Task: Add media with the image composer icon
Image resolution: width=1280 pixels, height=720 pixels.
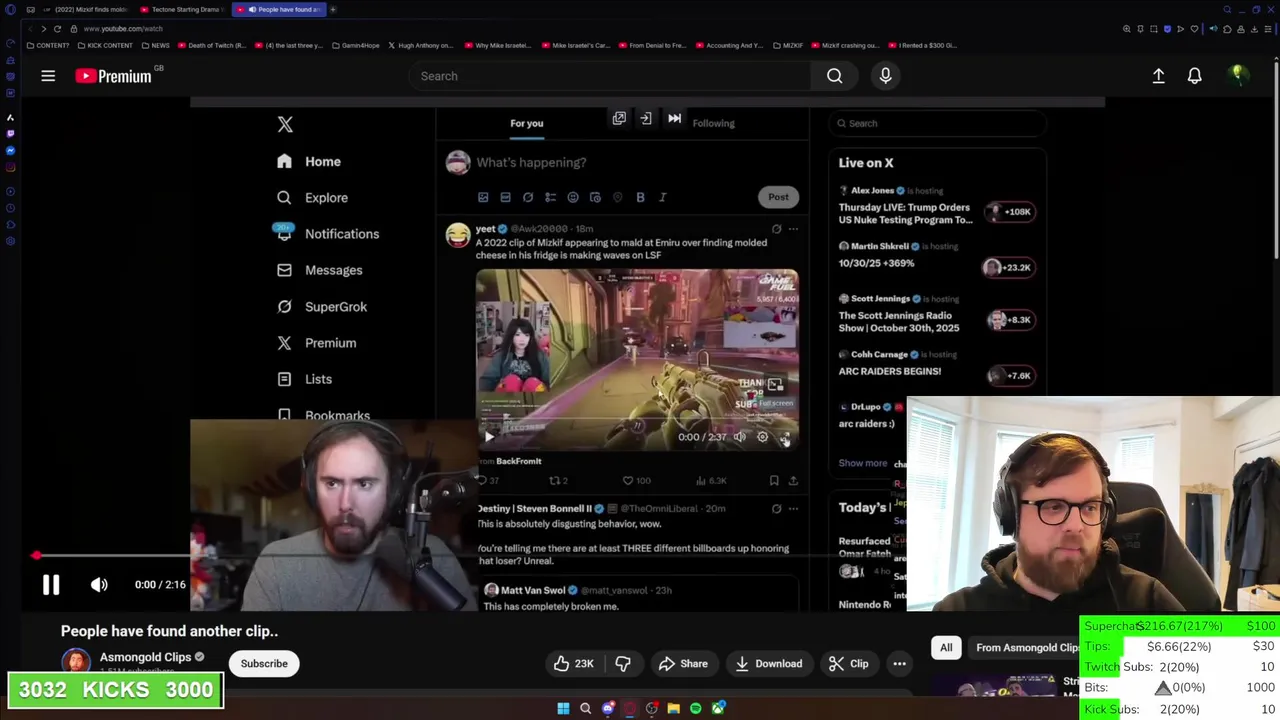Action: (483, 197)
